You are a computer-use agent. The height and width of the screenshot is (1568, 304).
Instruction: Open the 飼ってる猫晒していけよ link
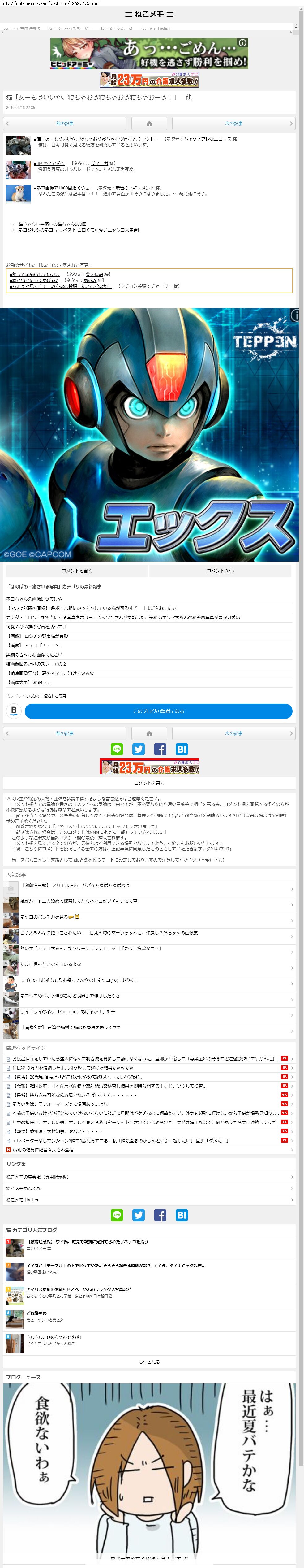point(35,275)
